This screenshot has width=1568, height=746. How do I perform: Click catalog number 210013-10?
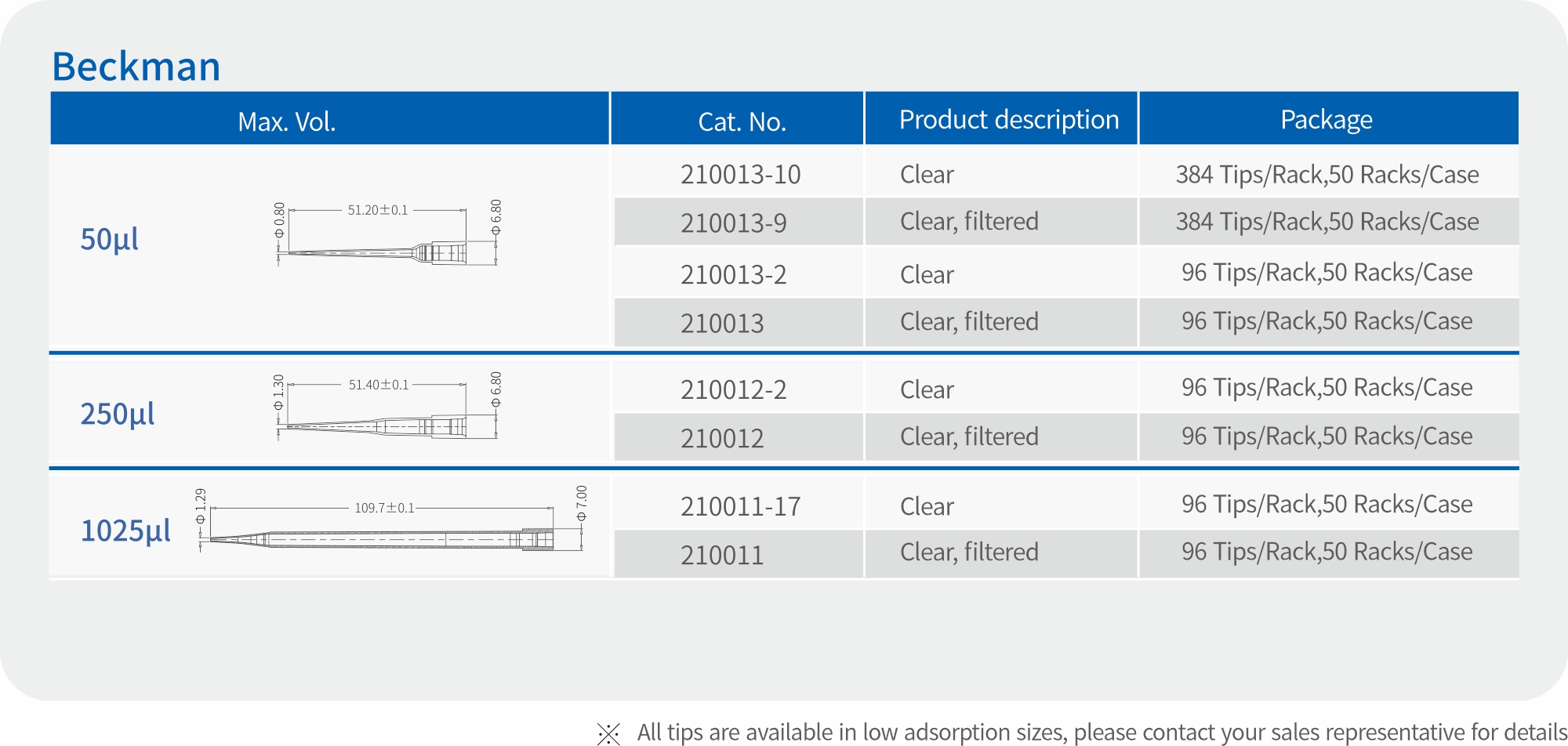click(740, 175)
